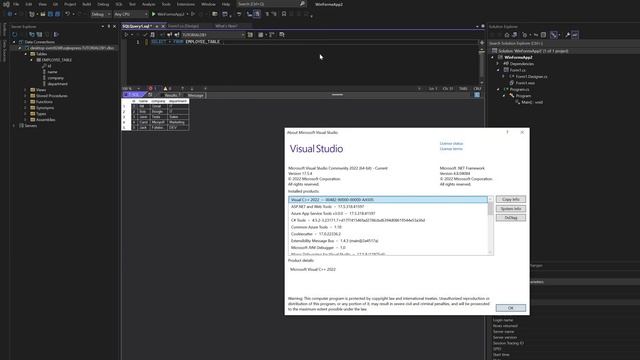This screenshot has width=640, height=360.
Task: Collapse the Tables folder in Server Explorer
Action: [26, 54]
